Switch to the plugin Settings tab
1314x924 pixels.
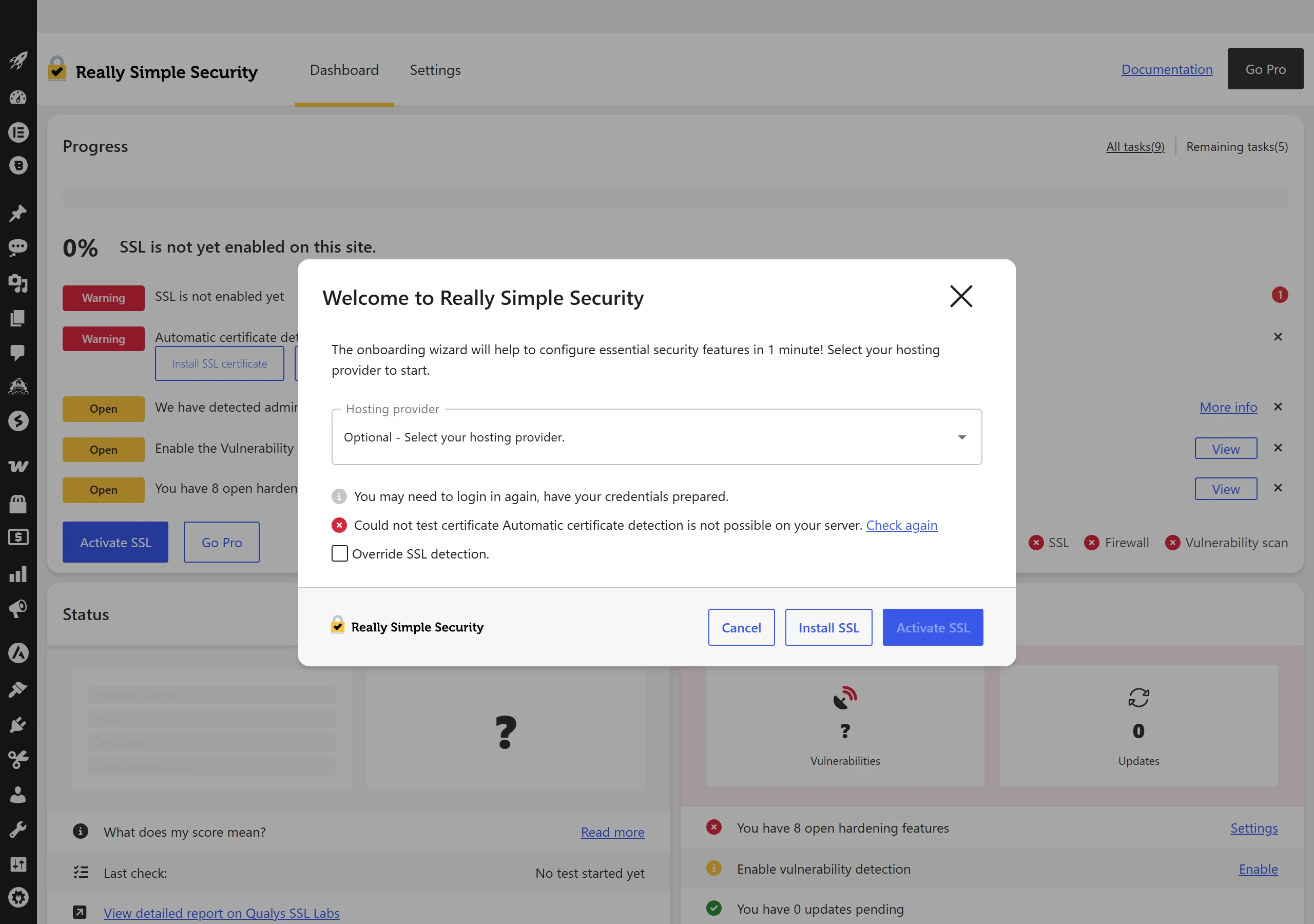[x=435, y=70]
